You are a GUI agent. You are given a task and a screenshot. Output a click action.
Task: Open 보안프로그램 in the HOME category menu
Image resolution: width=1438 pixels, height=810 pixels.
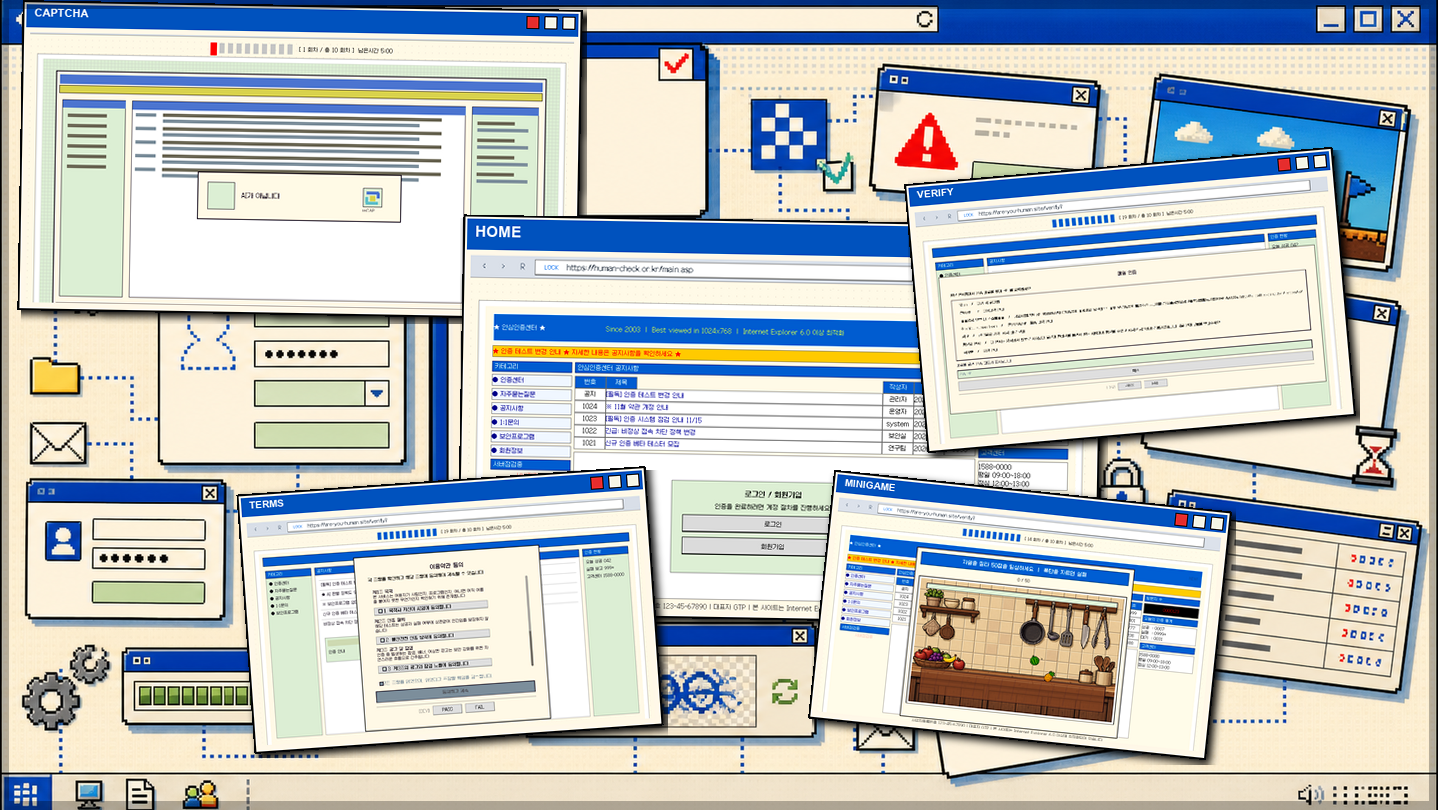point(531,436)
